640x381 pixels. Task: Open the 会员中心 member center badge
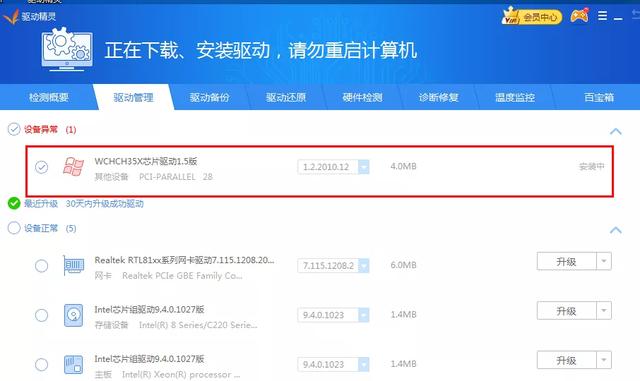532,17
